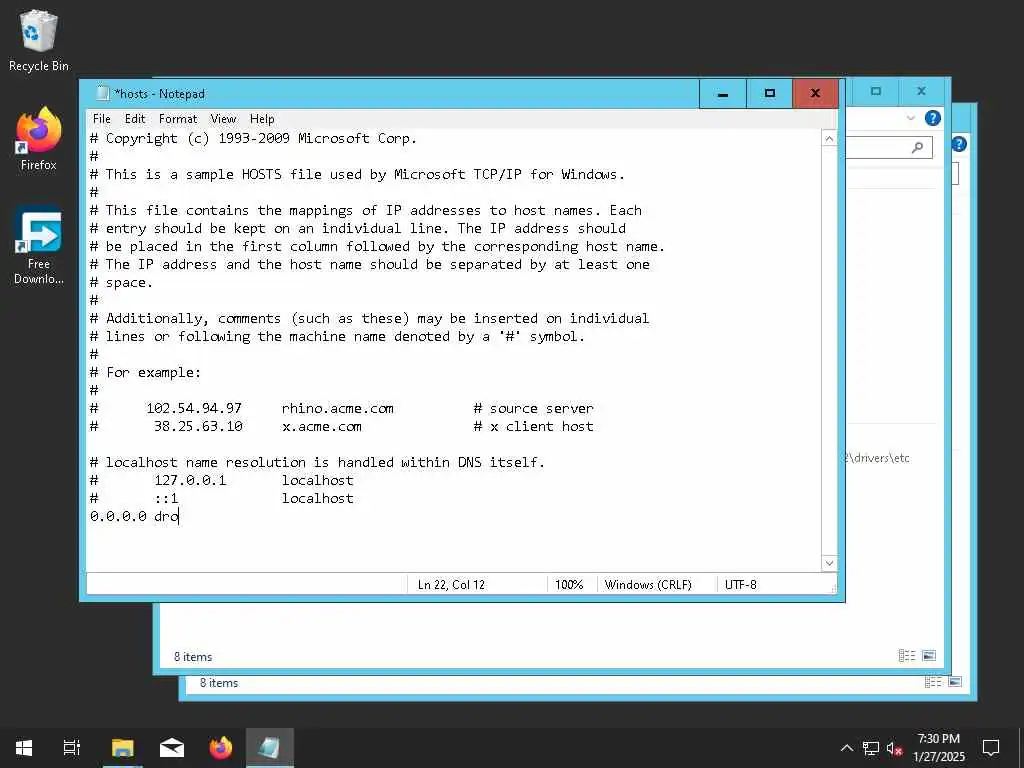
Task: Open the Free Download Manager desktop shortcut
Action: pos(39,246)
